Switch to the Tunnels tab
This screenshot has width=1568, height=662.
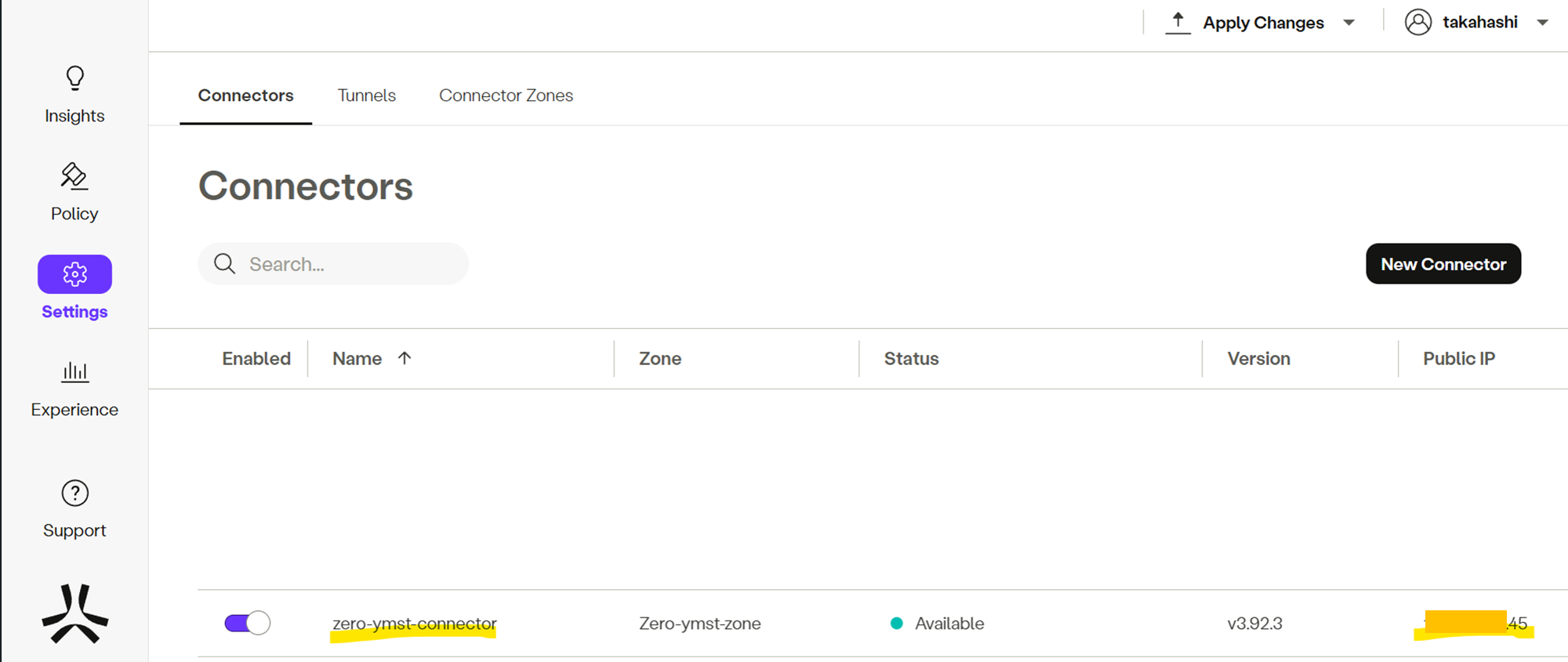pyautogui.click(x=366, y=96)
